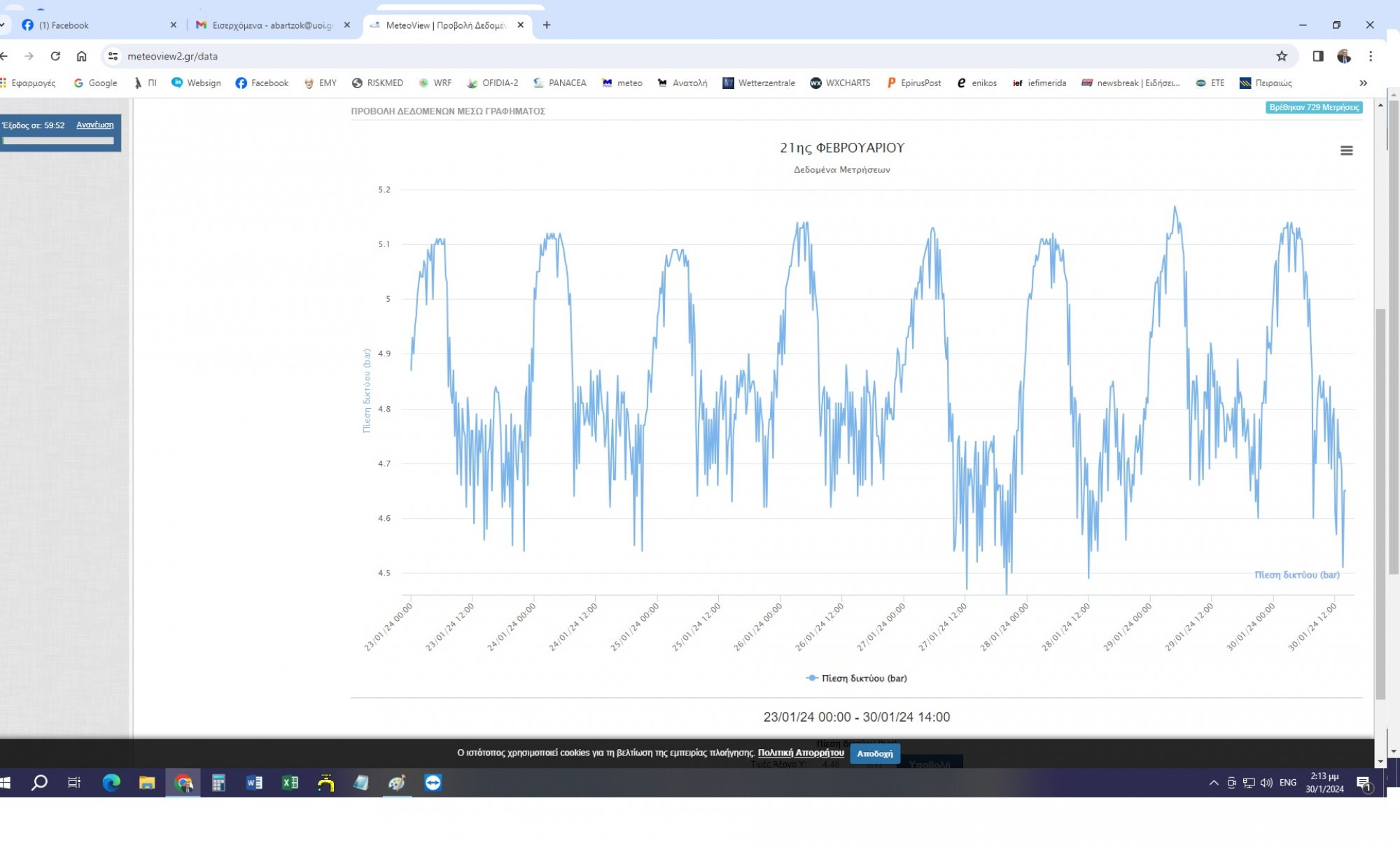Open the Chrome three-dot menu
Image resolution: width=1400 pixels, height=852 pixels.
tap(1371, 56)
